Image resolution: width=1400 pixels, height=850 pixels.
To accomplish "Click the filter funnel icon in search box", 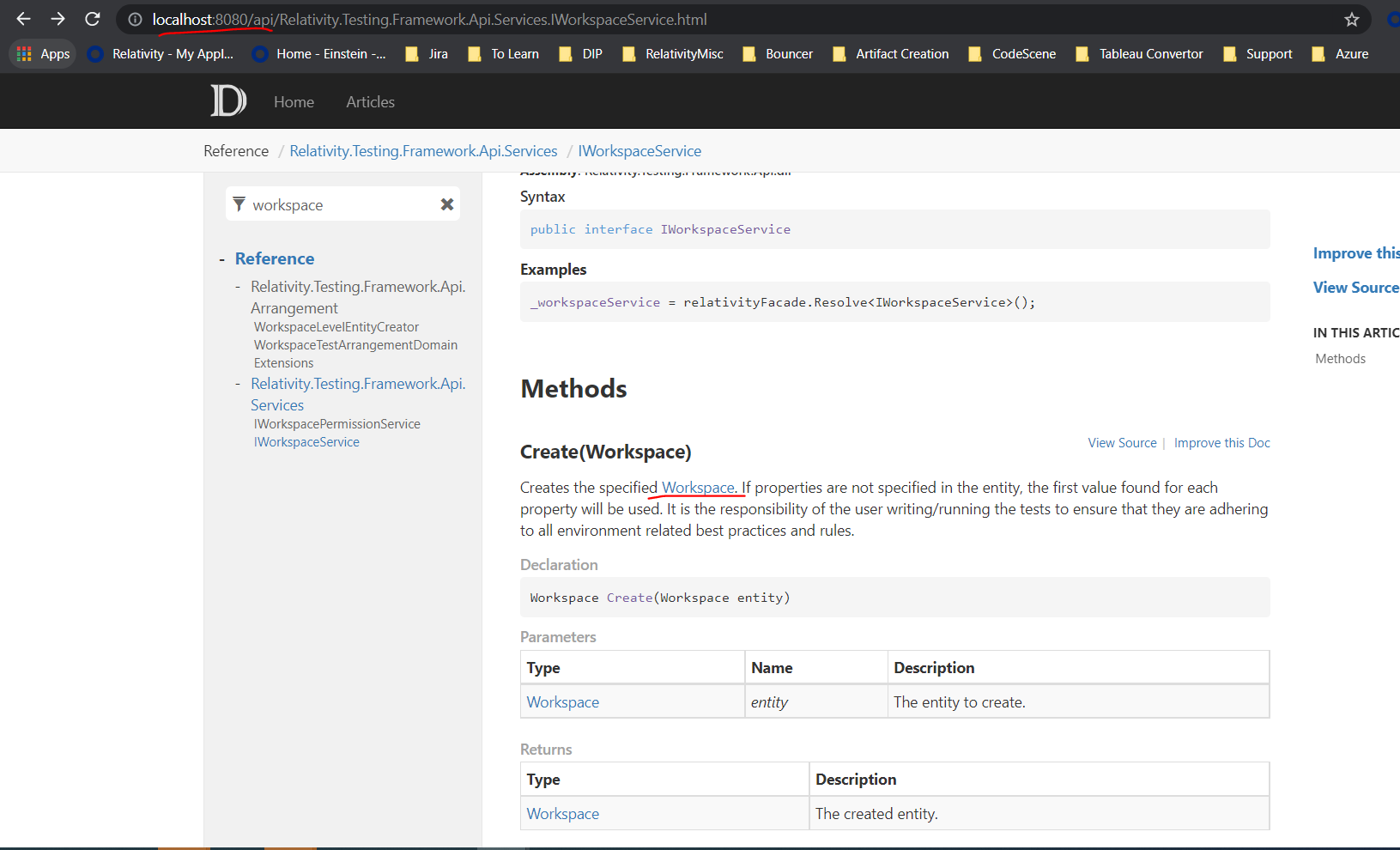I will pos(239,204).
